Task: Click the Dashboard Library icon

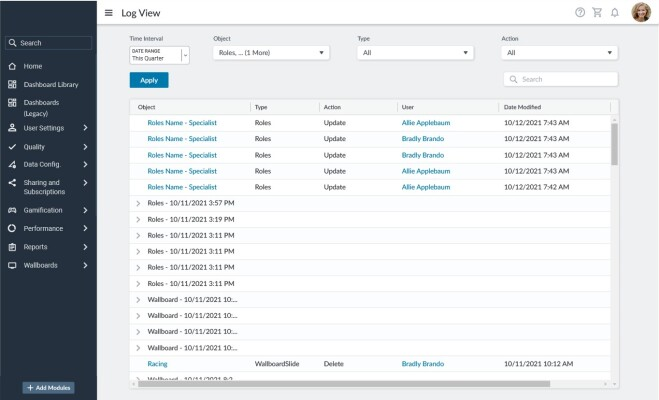Action: [12, 85]
